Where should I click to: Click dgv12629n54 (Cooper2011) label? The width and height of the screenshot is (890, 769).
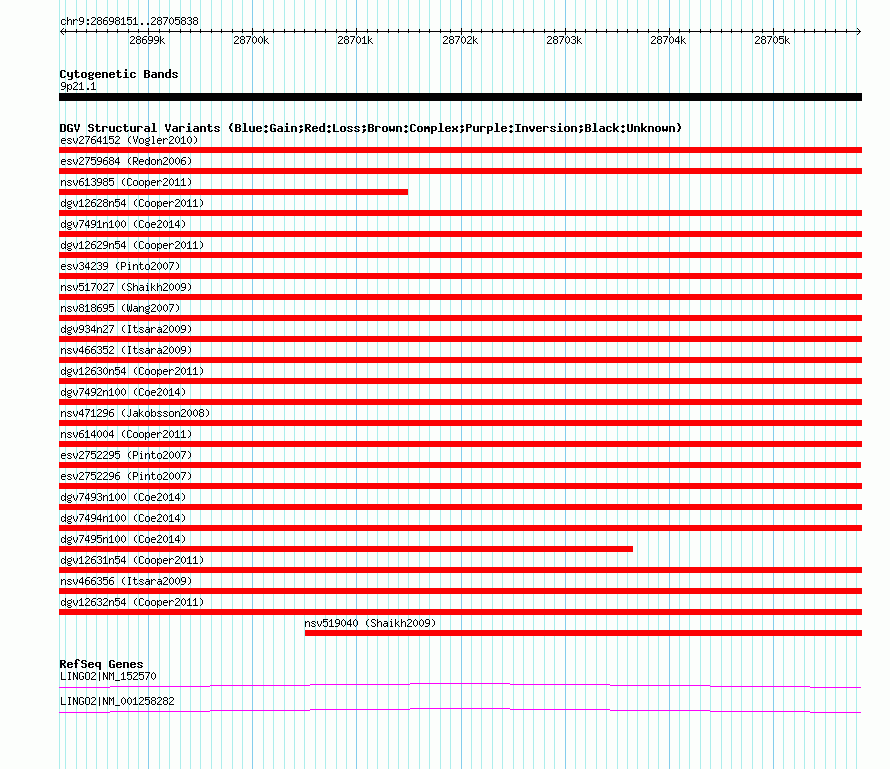132,245
